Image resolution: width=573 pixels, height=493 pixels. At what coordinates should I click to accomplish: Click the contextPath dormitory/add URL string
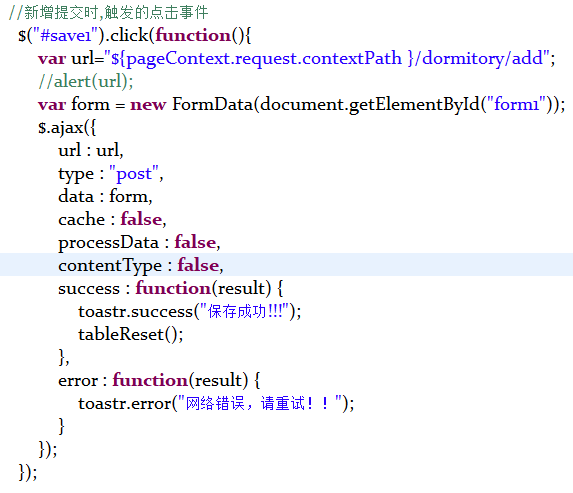point(327,58)
